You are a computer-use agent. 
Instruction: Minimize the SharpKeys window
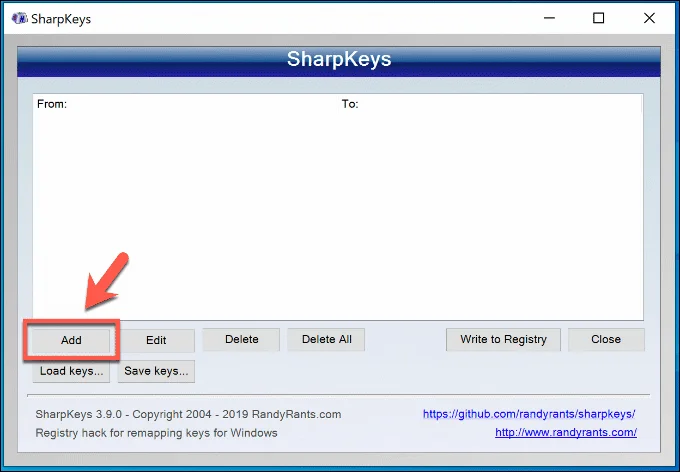[x=549, y=18]
